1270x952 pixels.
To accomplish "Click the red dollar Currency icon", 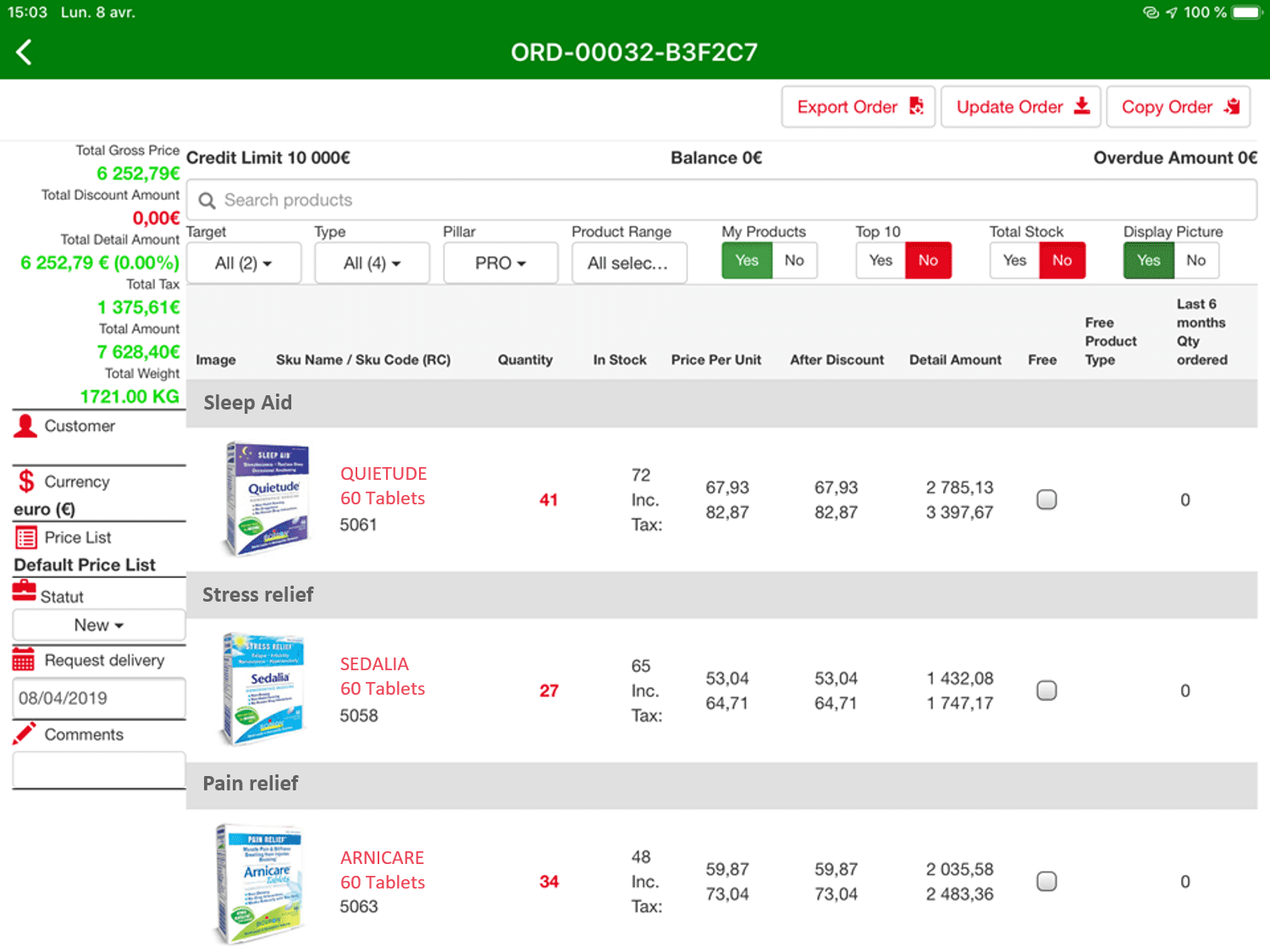I will pyautogui.click(x=26, y=482).
